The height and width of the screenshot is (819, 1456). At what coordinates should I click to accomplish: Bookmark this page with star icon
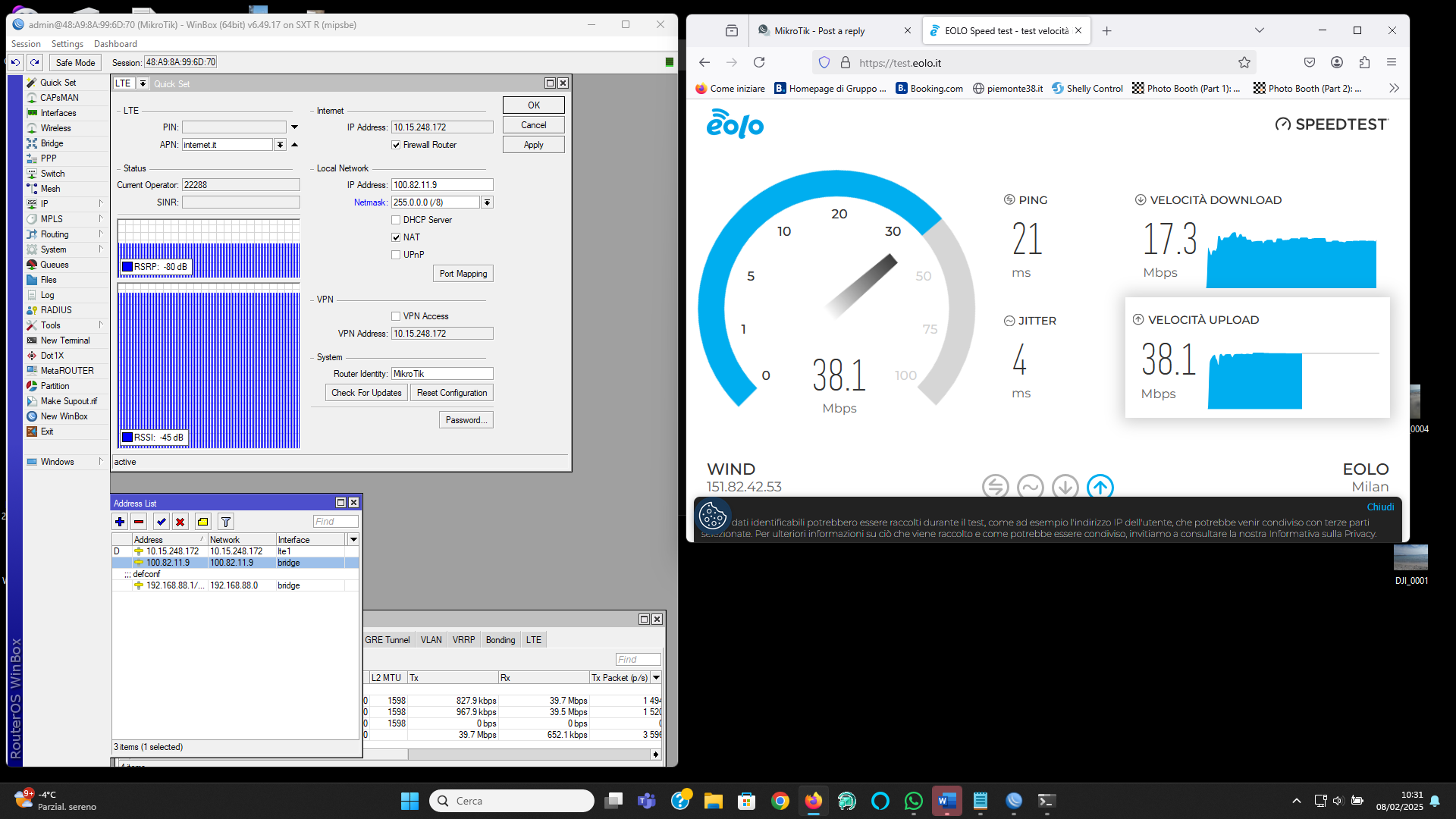click(1244, 62)
